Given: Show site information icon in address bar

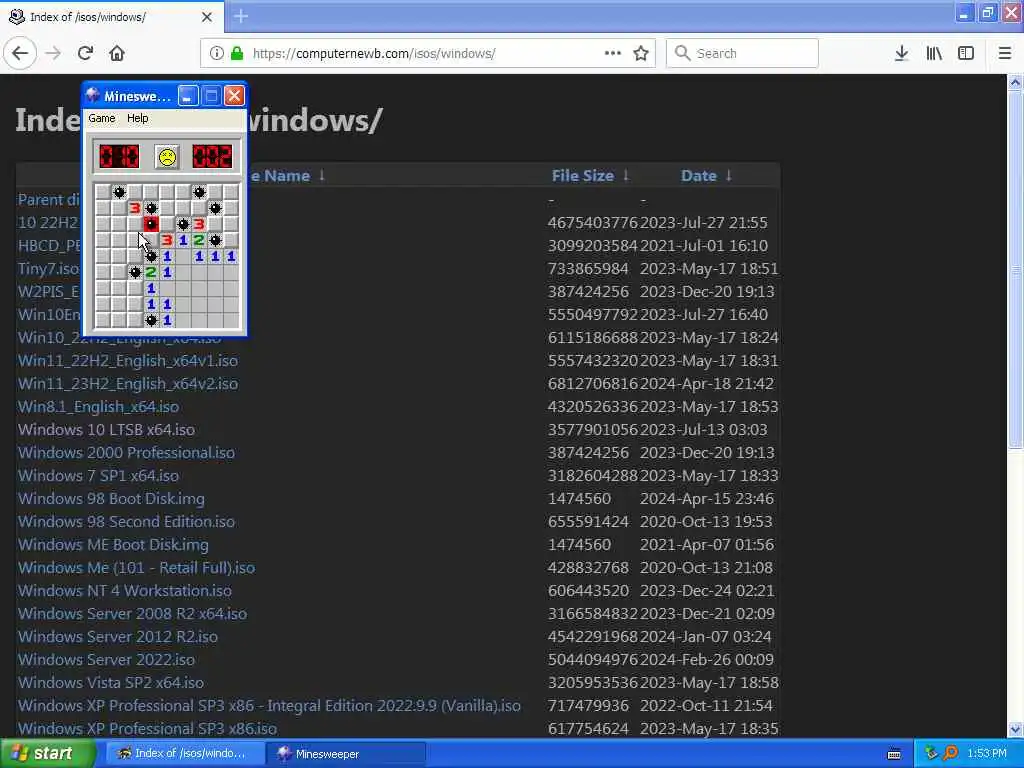Looking at the screenshot, I should coord(217,53).
